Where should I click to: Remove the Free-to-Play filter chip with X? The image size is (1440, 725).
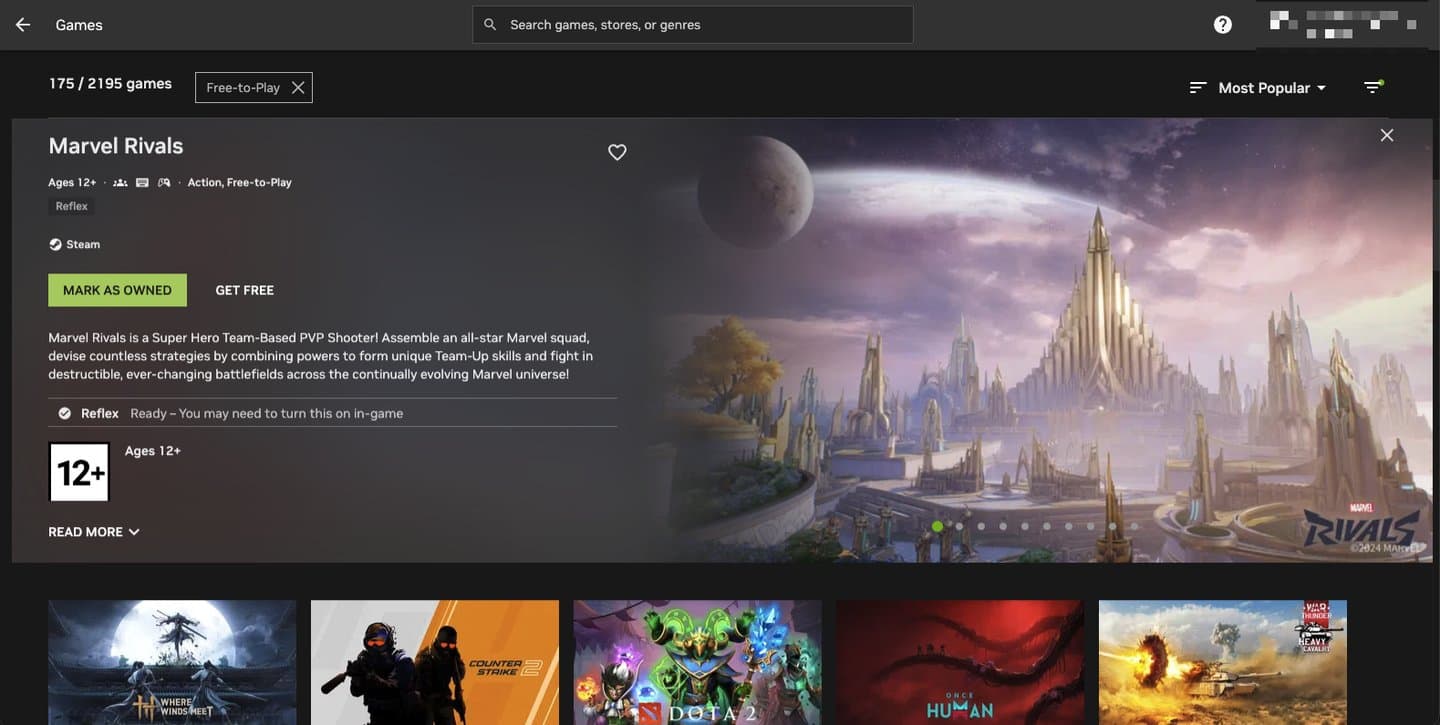pyautogui.click(x=298, y=88)
